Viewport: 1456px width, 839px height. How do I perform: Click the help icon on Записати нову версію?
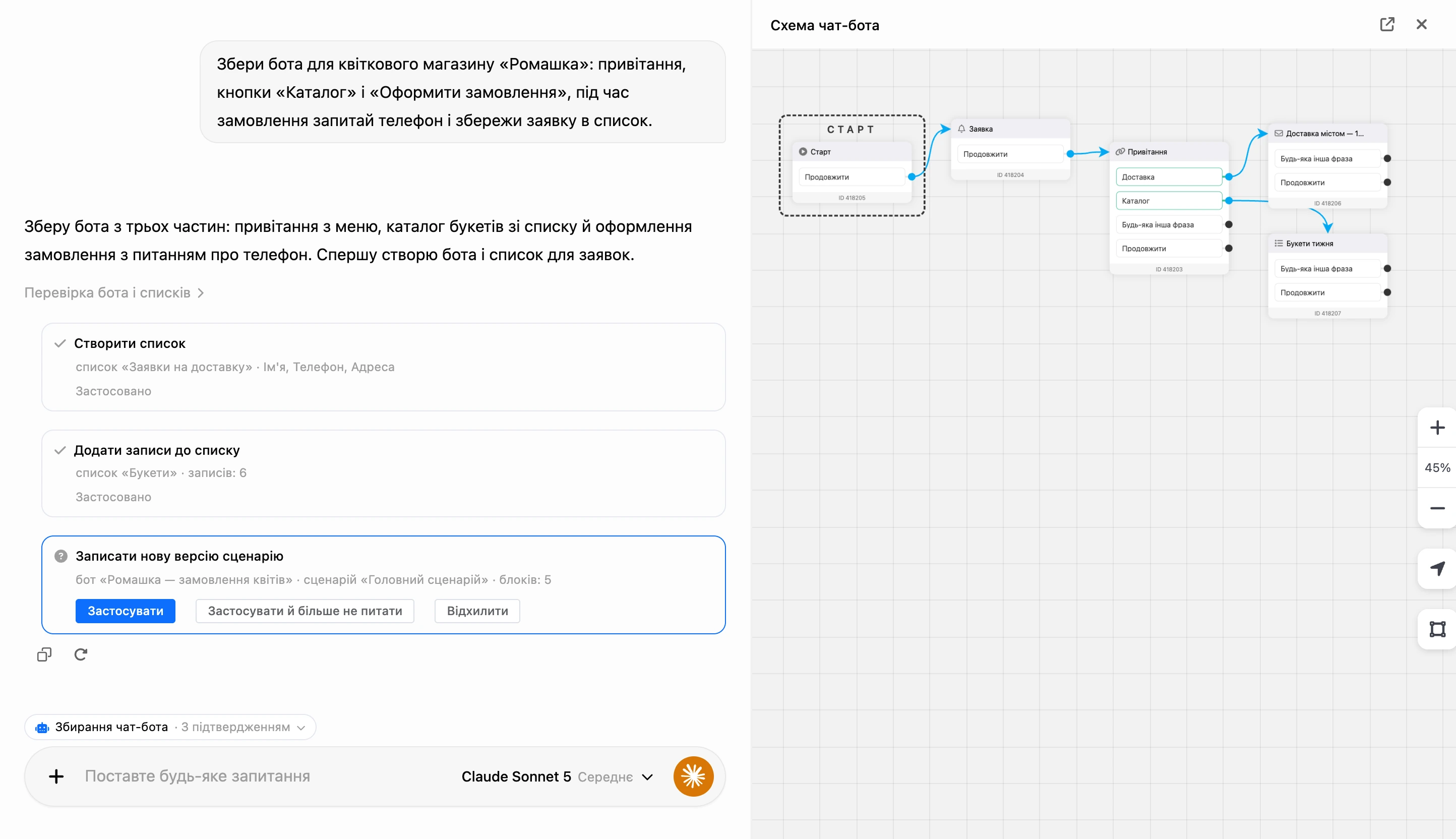coord(60,556)
